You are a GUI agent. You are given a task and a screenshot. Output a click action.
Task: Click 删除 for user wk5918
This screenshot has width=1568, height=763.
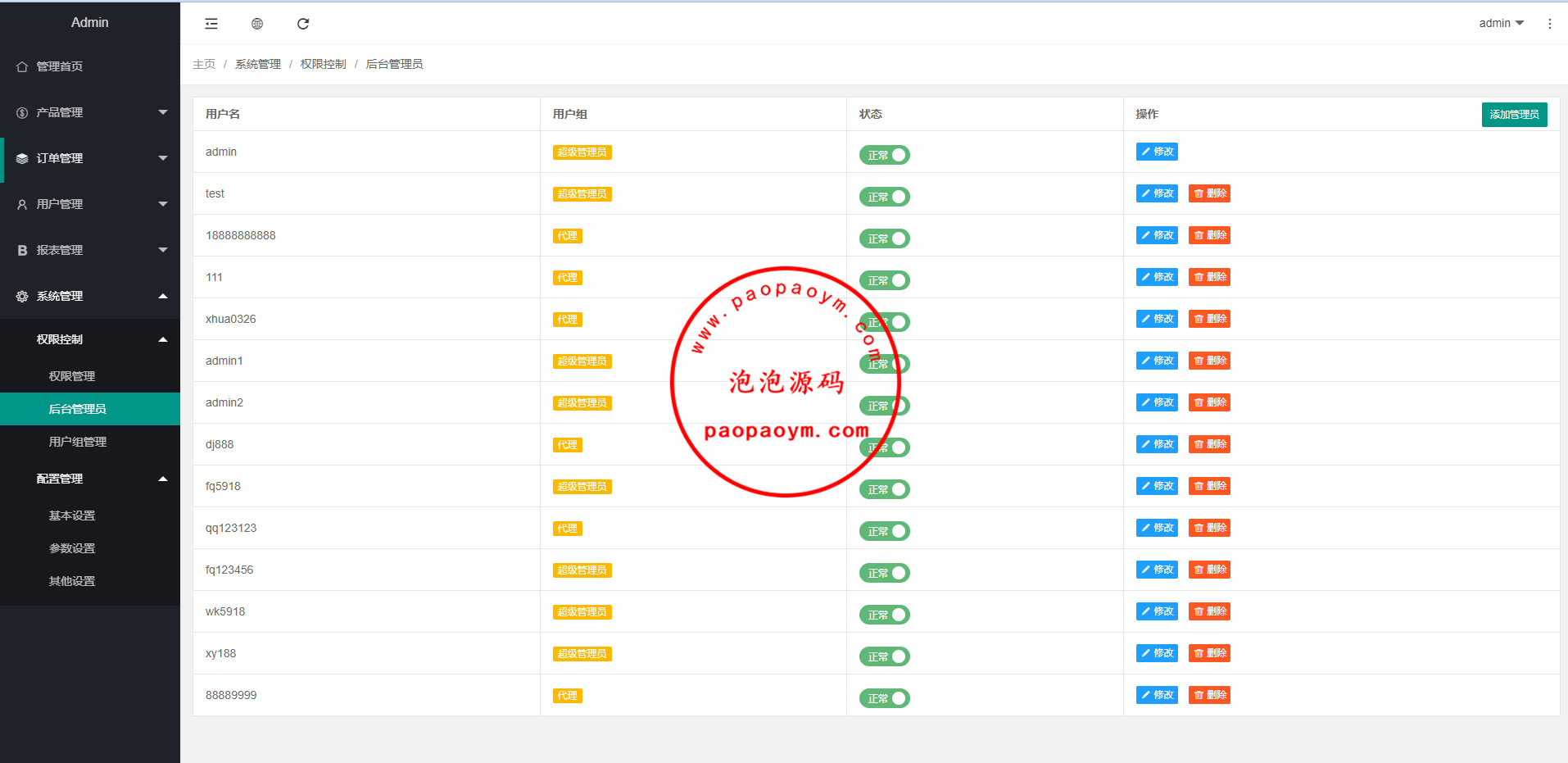click(x=1209, y=611)
